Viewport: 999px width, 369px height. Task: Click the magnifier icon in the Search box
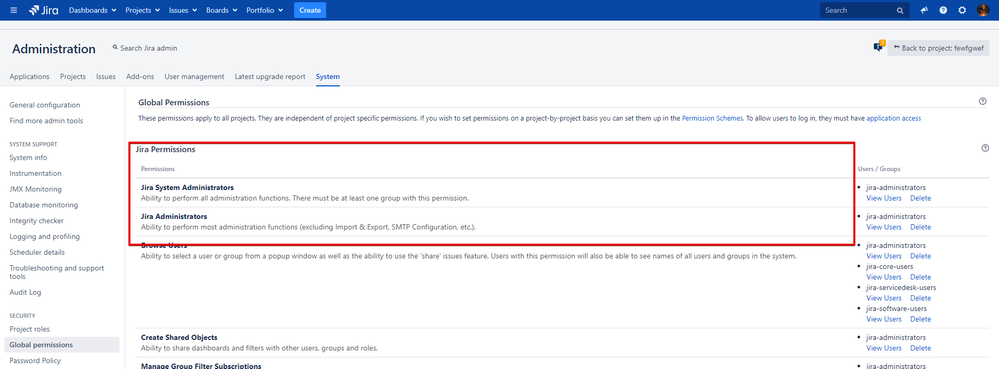[x=900, y=10]
